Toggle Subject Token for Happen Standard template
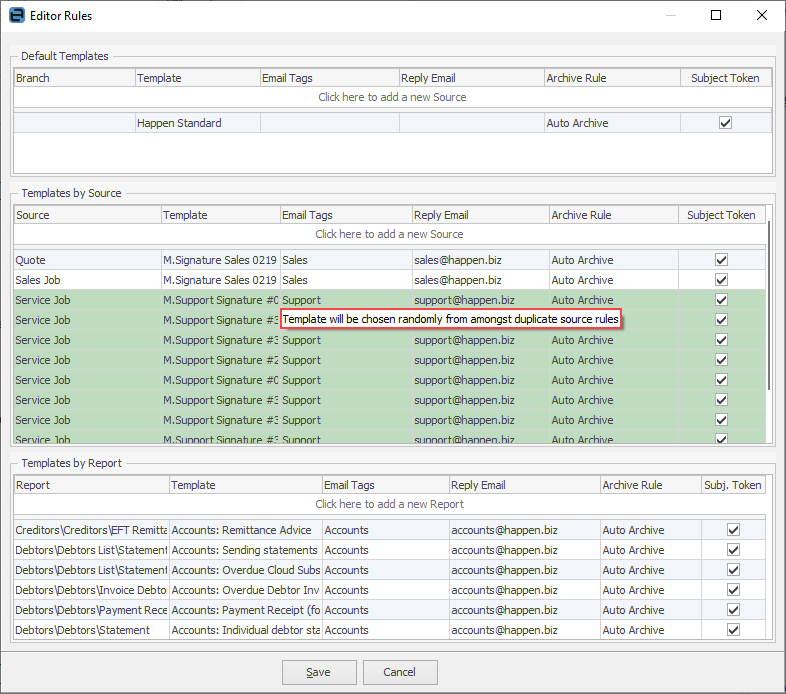Screen dimensions: 786x694 point(725,123)
